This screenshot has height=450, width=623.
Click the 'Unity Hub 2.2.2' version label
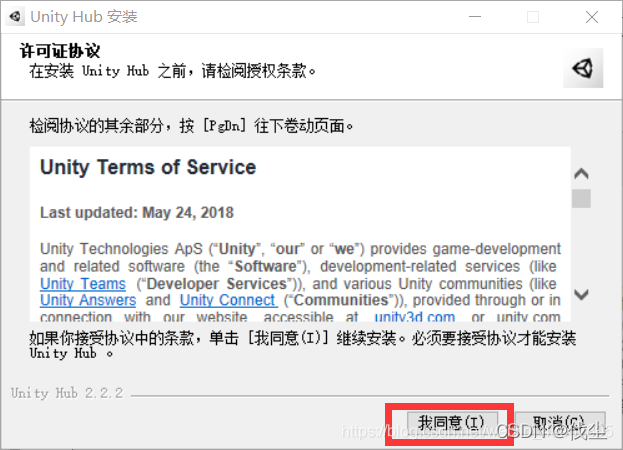point(67,393)
